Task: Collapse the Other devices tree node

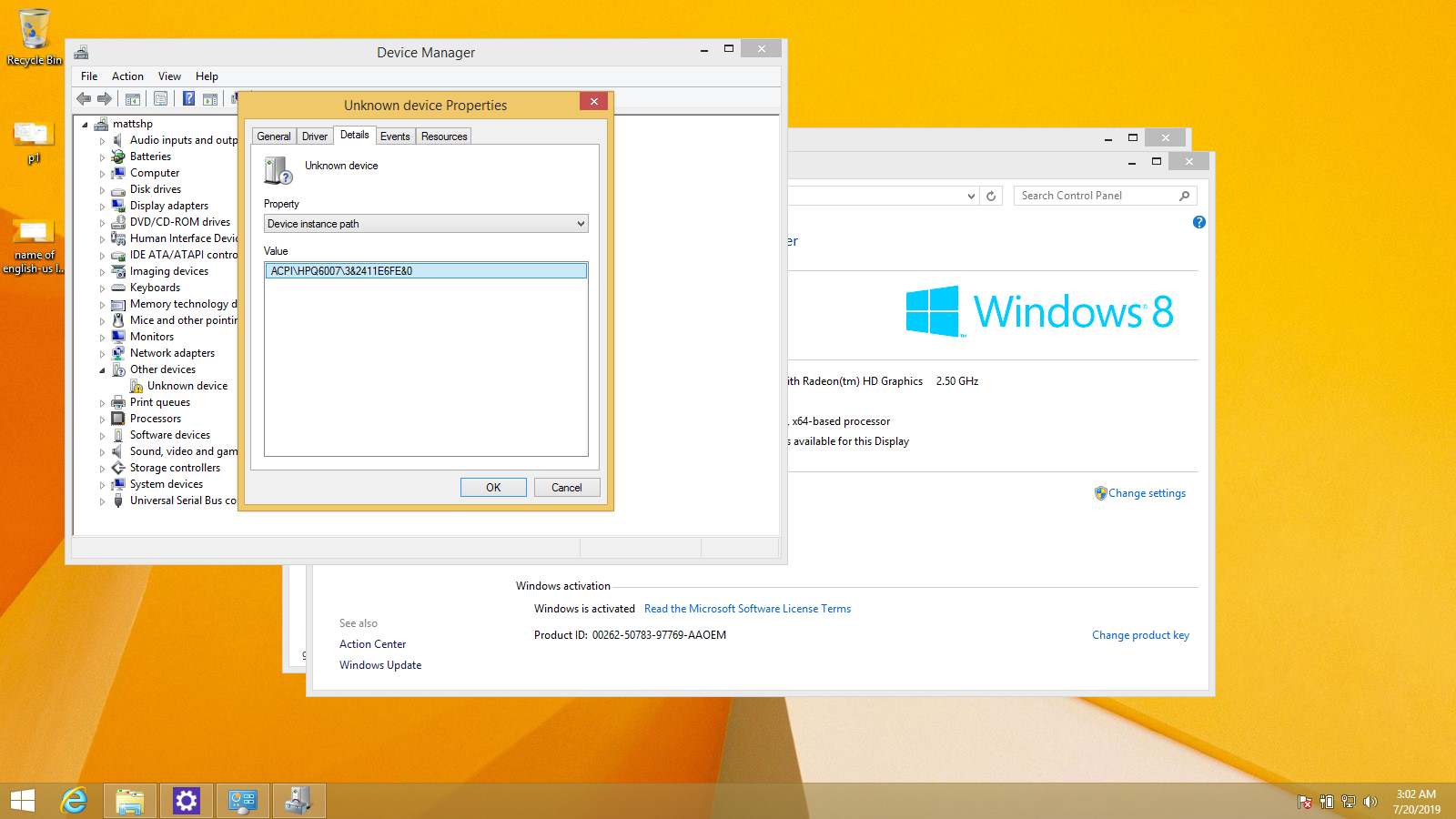Action: (x=102, y=370)
